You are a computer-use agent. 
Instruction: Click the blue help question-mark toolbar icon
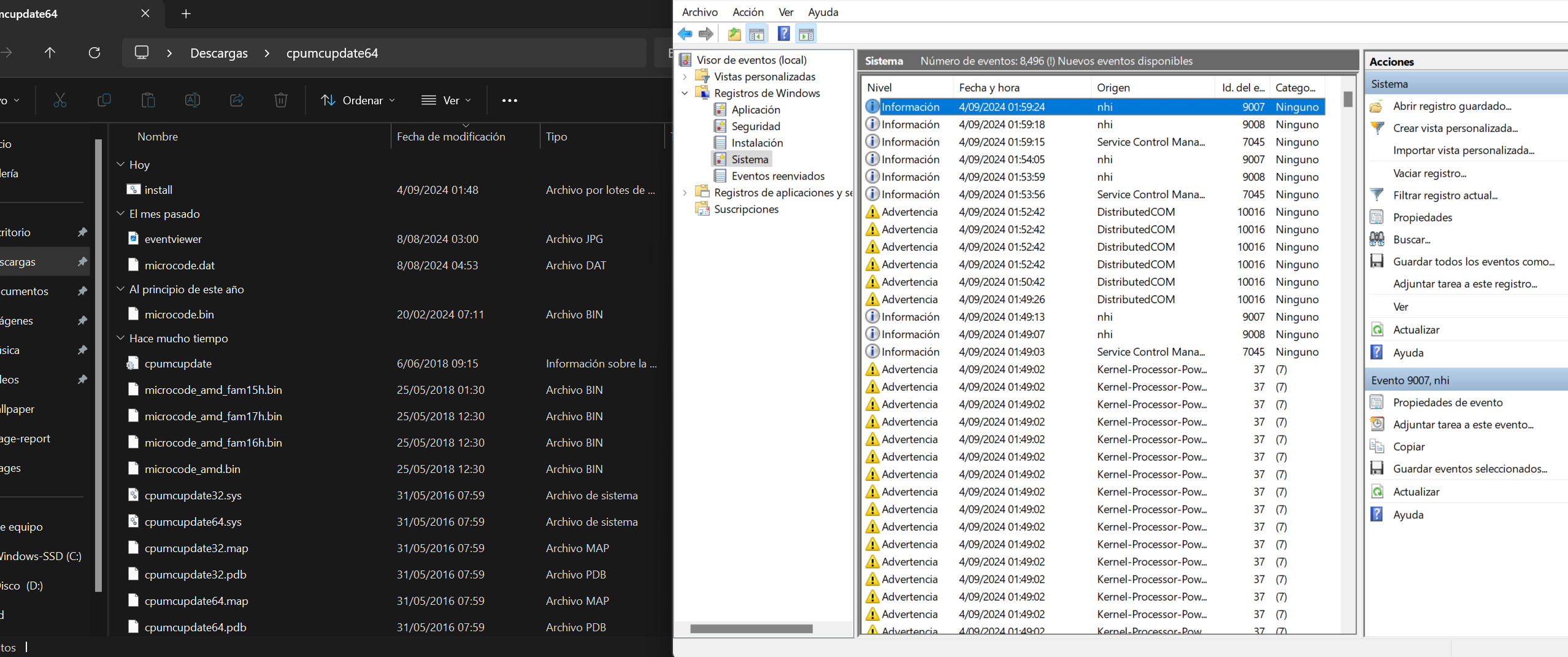[783, 34]
